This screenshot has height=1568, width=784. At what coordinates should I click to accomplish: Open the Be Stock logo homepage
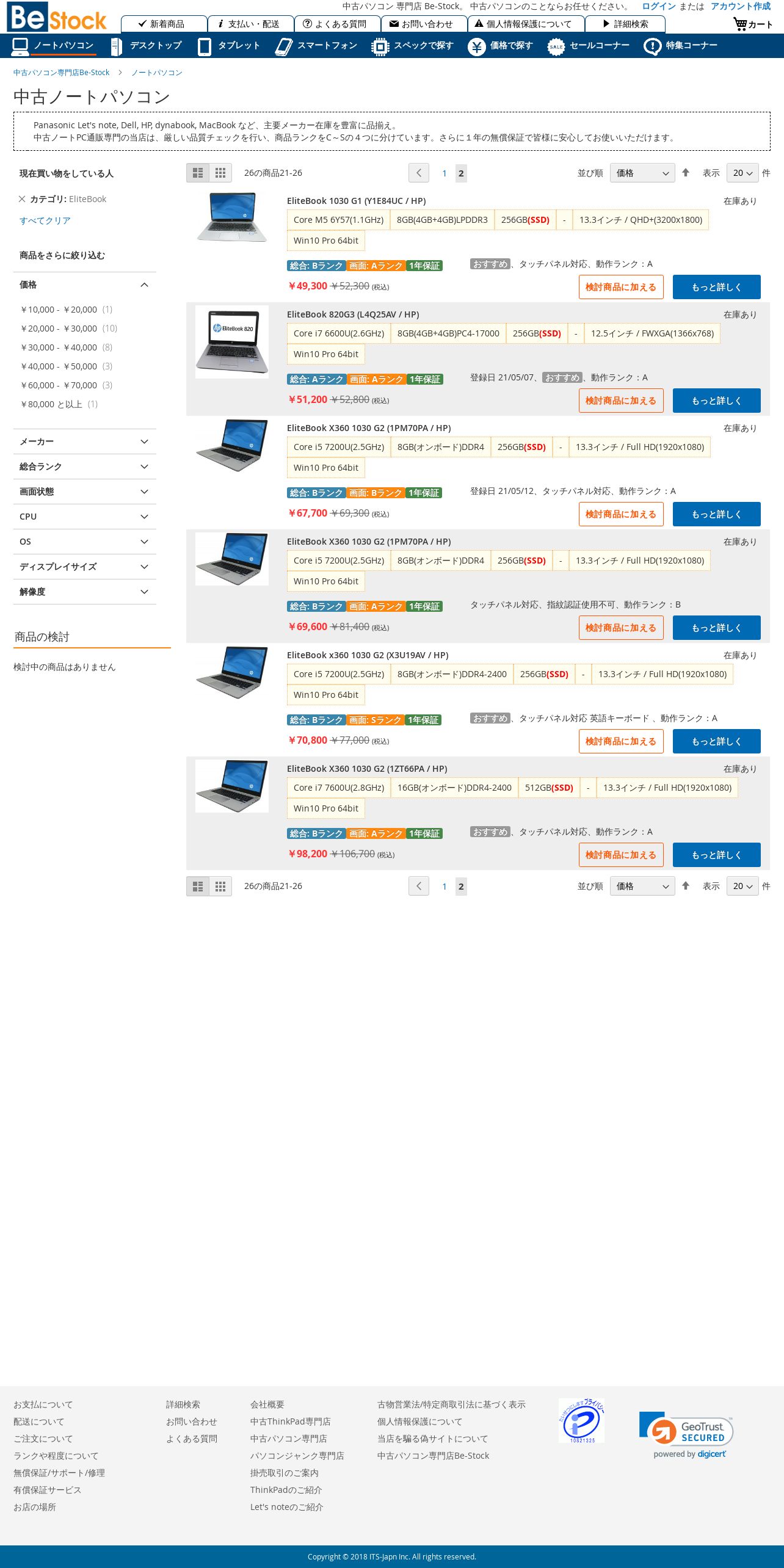57,16
